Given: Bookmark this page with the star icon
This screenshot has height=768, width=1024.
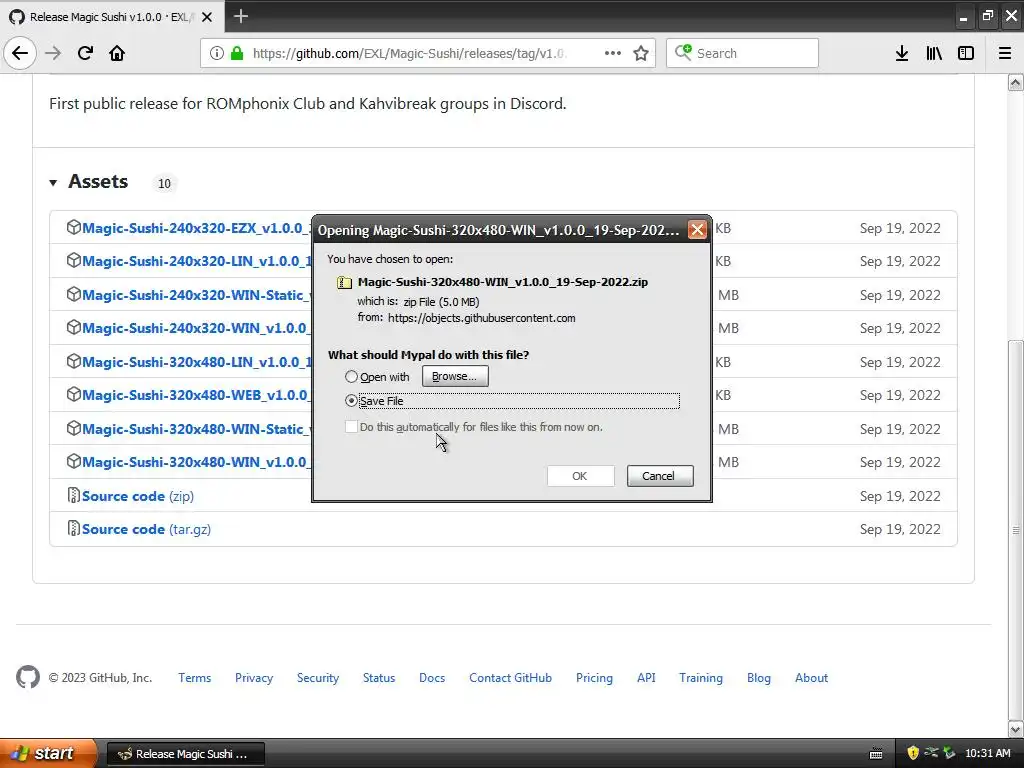Looking at the screenshot, I should [x=641, y=53].
